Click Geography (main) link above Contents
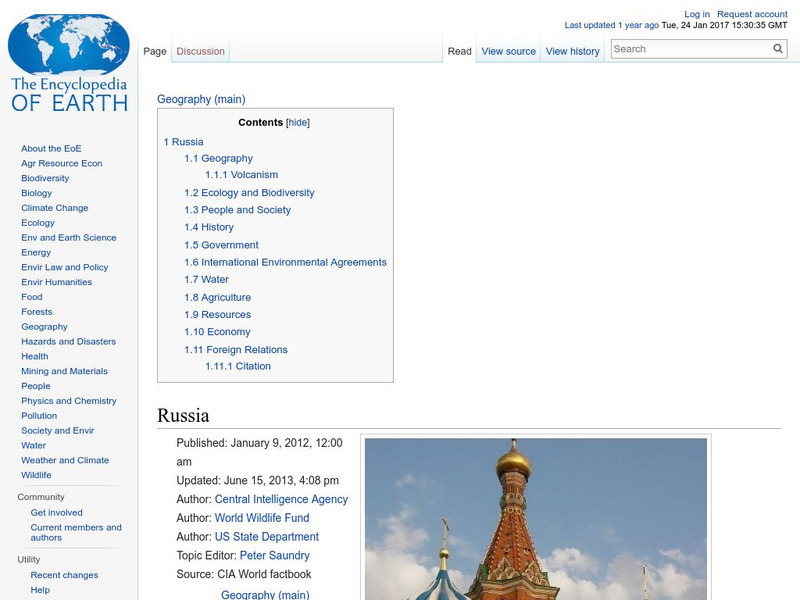Viewport: 800px width, 600px height. pos(201,99)
